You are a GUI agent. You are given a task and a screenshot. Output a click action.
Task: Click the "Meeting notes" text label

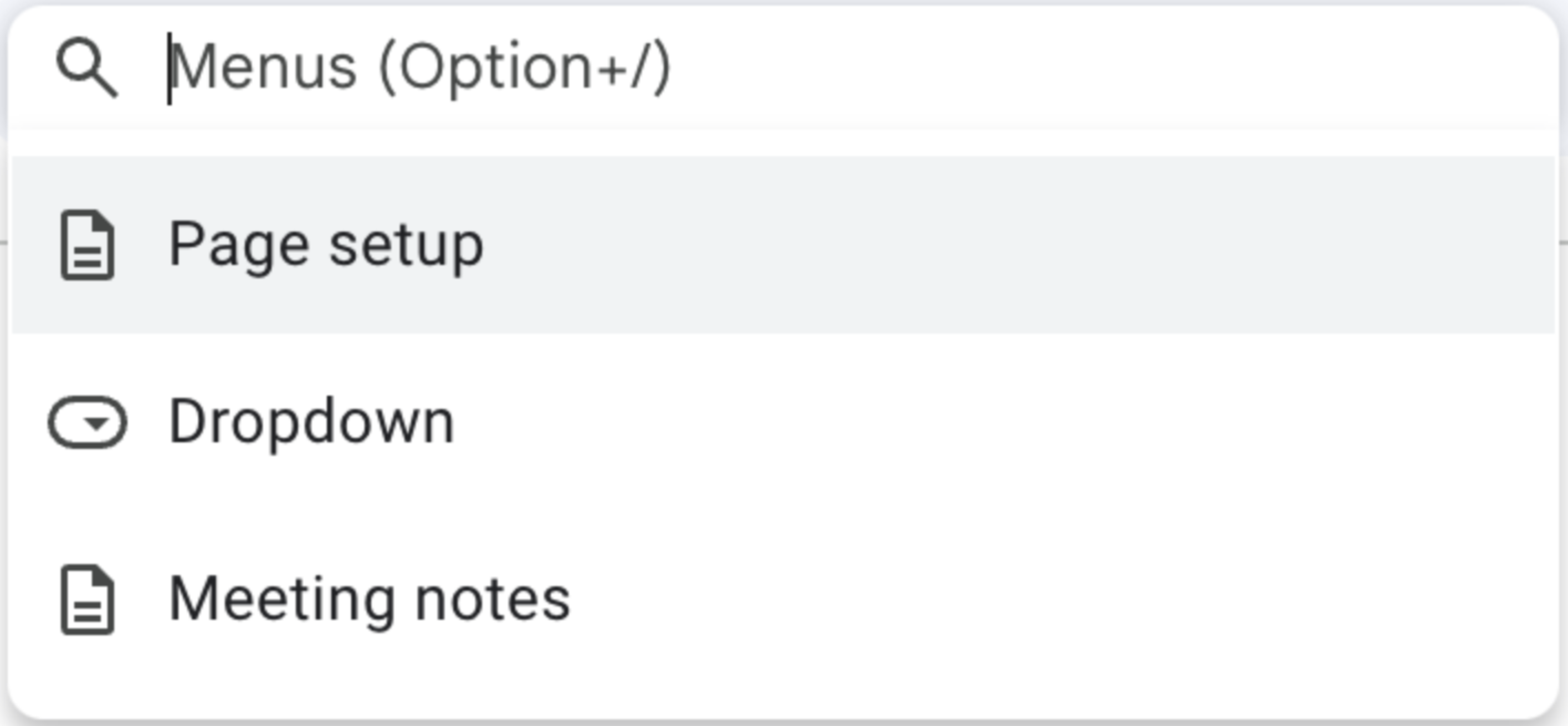[370, 600]
